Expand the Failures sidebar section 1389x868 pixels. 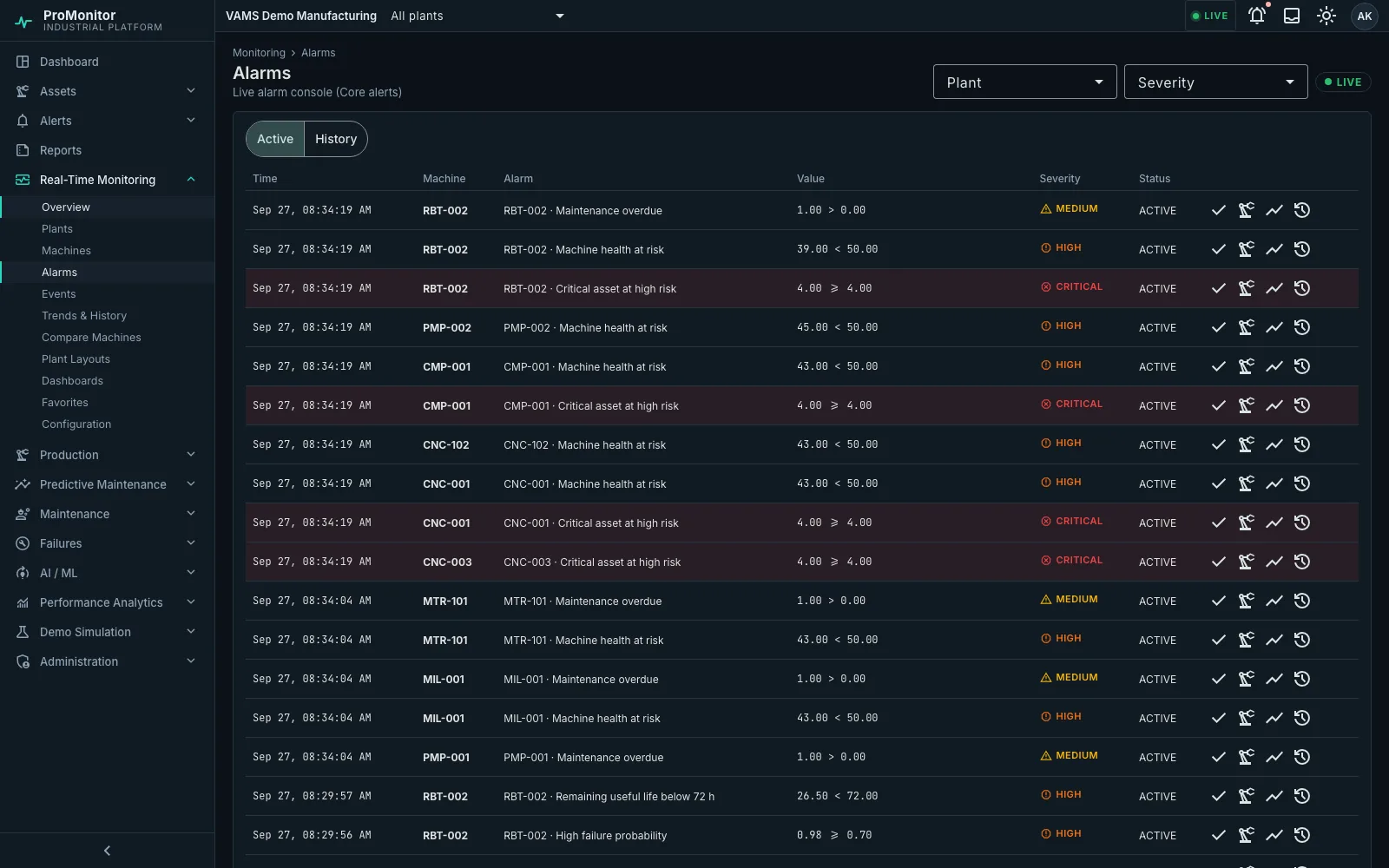tap(107, 543)
